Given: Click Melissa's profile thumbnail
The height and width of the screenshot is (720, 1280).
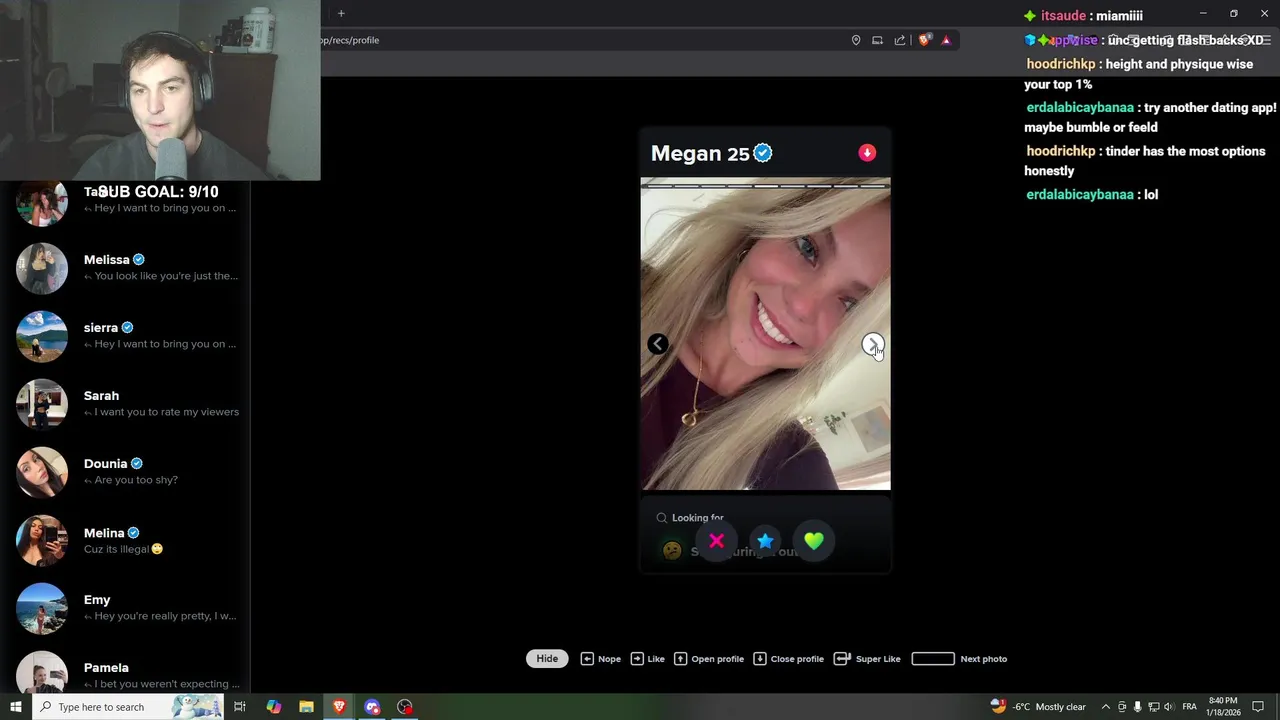Looking at the screenshot, I should click(x=42, y=268).
